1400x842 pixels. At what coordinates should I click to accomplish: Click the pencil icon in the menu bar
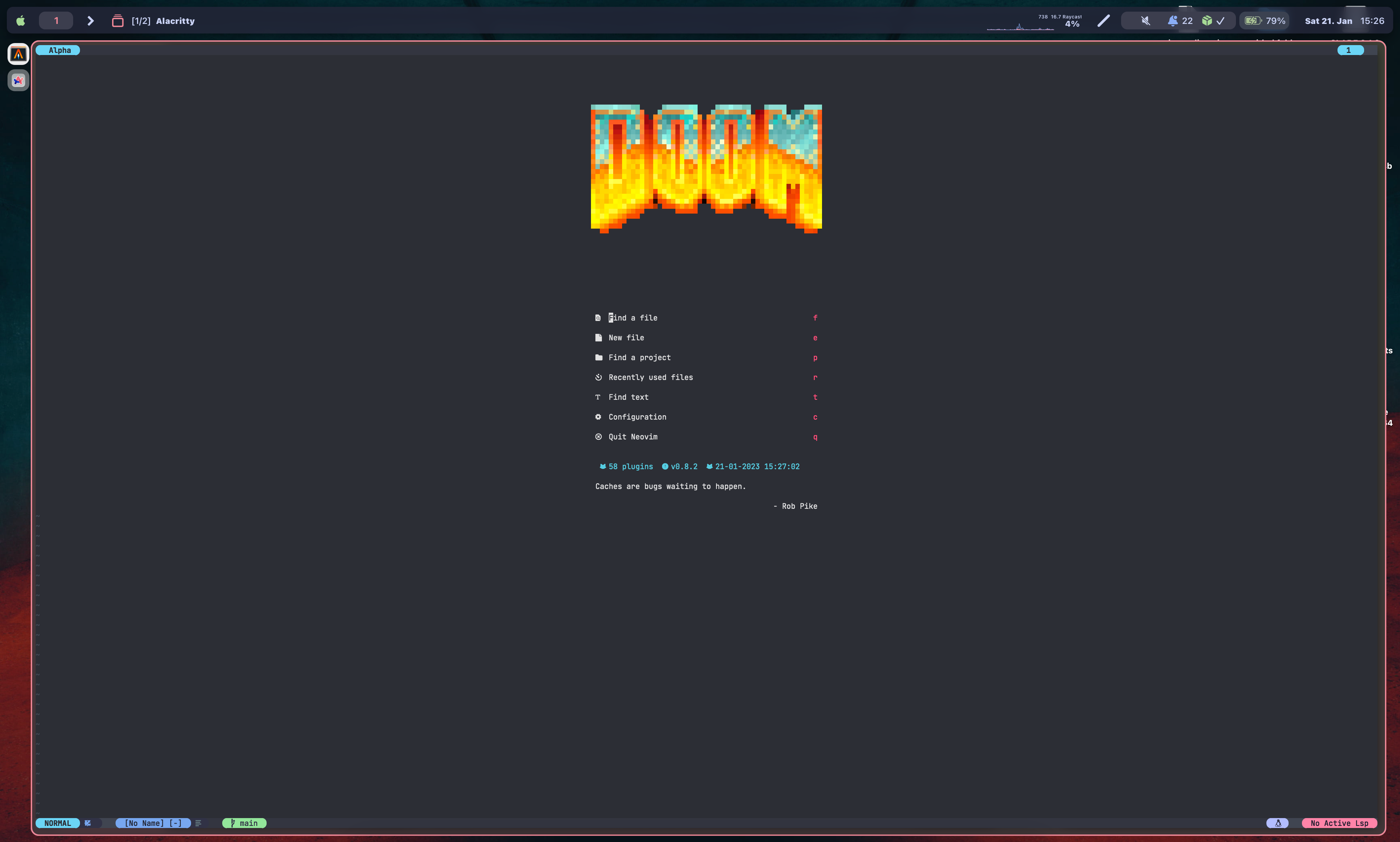tap(1103, 21)
